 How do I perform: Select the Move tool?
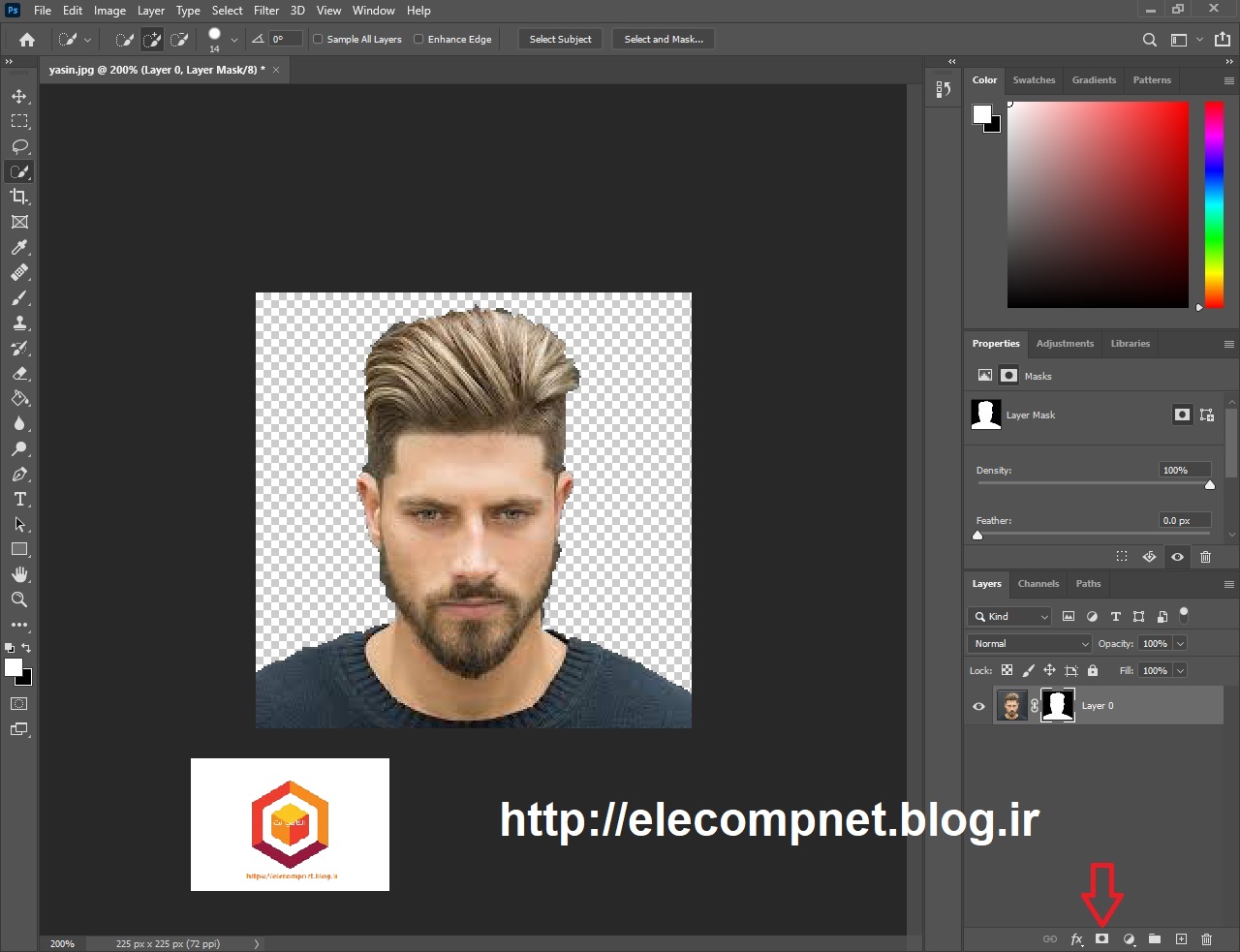(19, 96)
